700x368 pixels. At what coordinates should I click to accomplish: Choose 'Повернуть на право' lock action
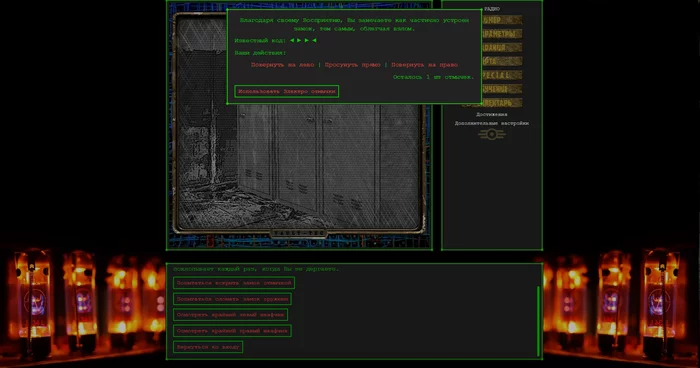pyautogui.click(x=425, y=65)
